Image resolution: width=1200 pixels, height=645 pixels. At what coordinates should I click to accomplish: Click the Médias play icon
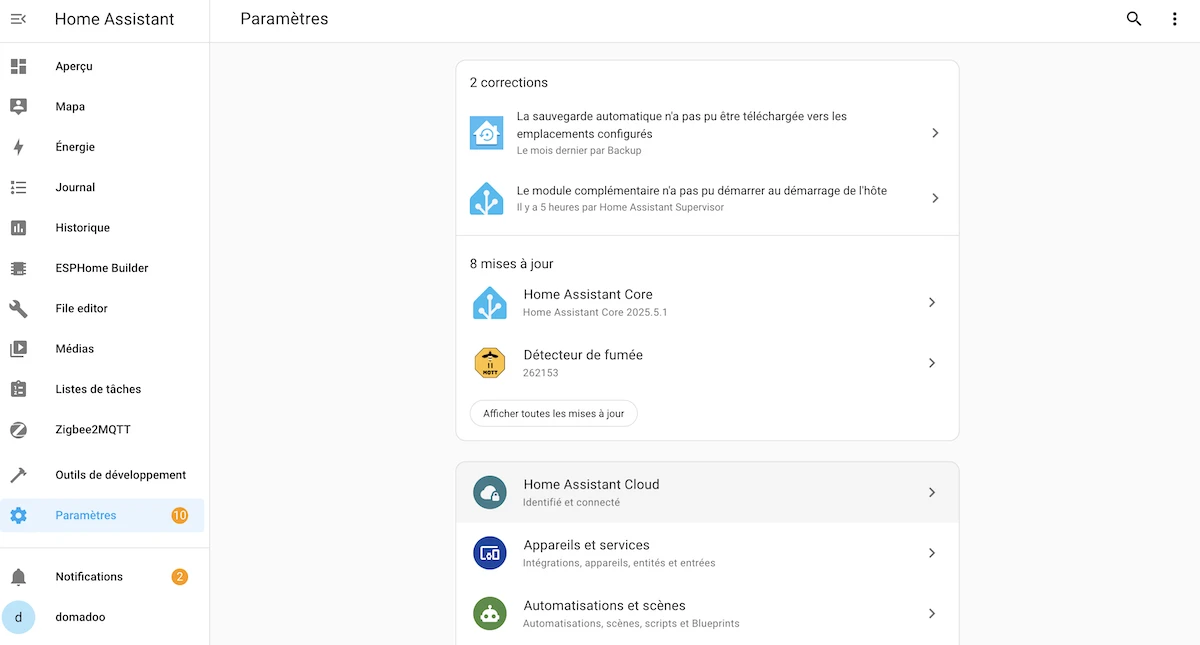[18, 349]
